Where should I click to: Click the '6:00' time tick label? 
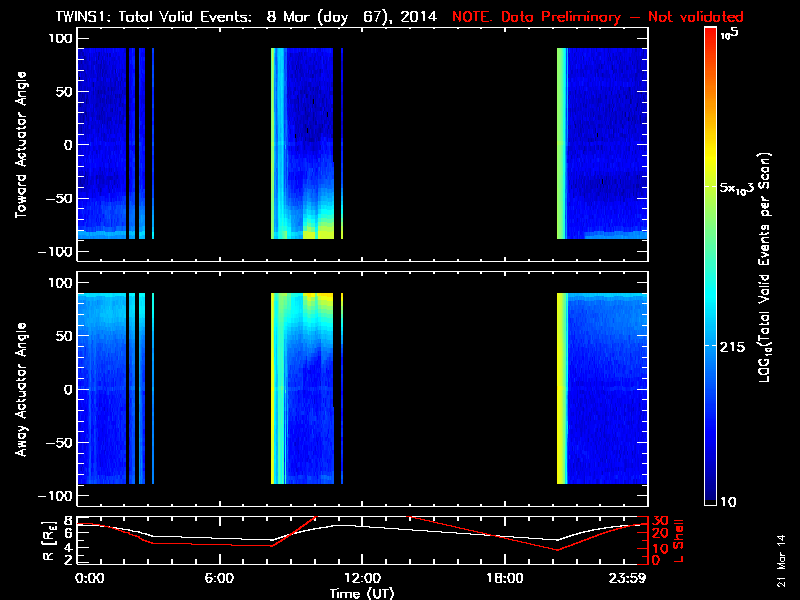coord(218,579)
